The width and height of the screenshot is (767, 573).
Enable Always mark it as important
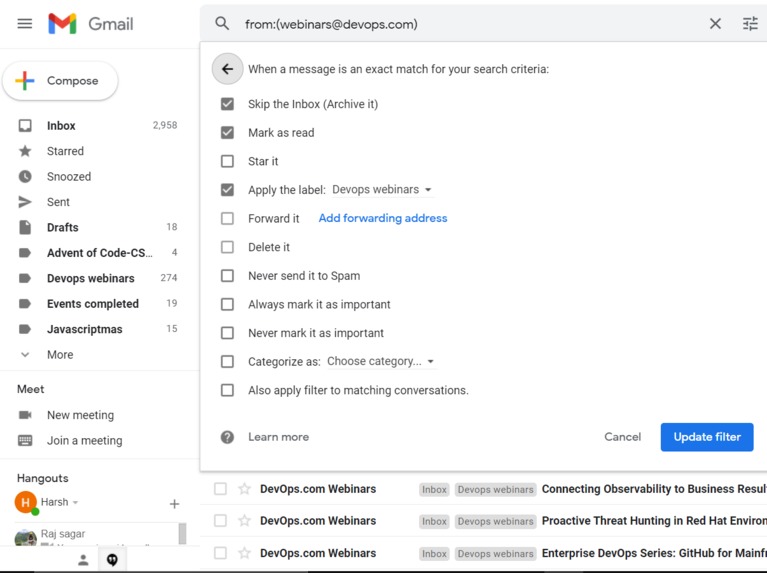227,304
